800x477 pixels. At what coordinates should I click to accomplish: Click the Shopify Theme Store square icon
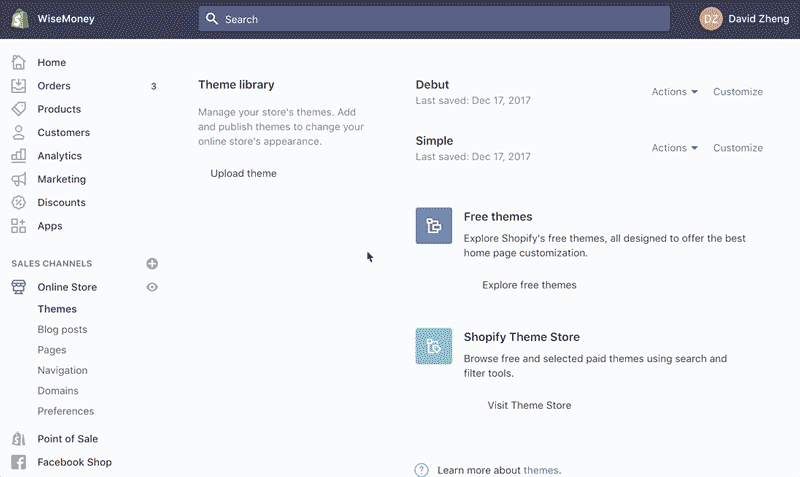tap(434, 346)
